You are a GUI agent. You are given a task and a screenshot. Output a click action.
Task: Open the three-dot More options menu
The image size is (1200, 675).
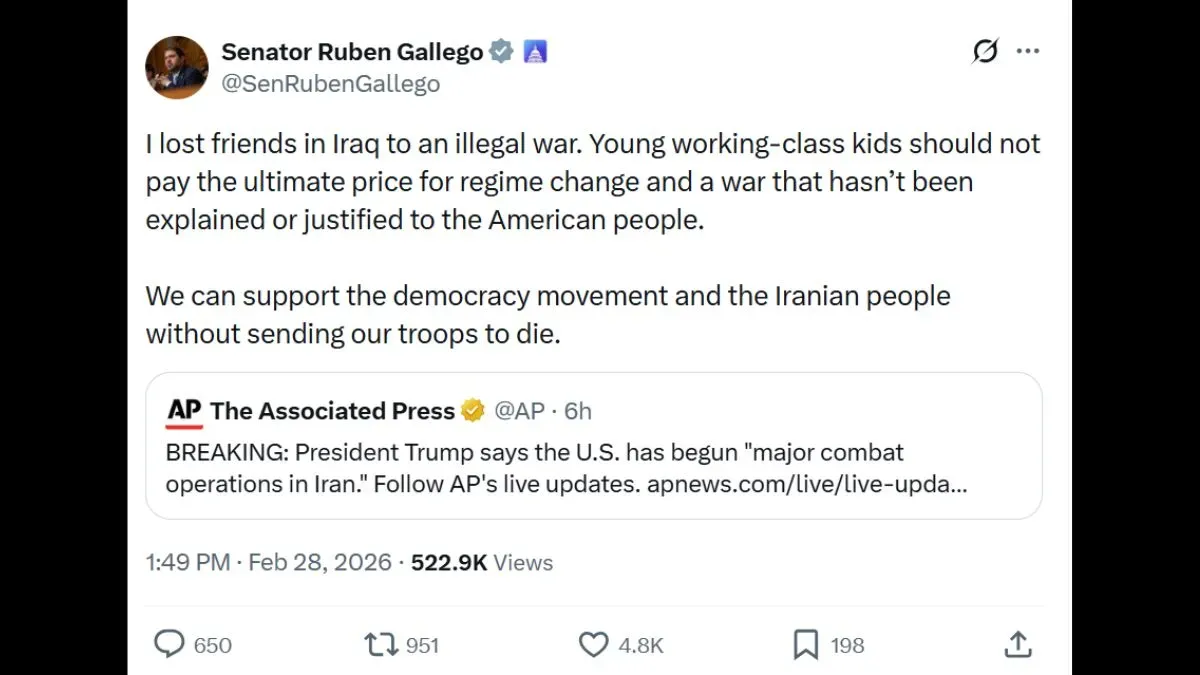pos(1028,52)
